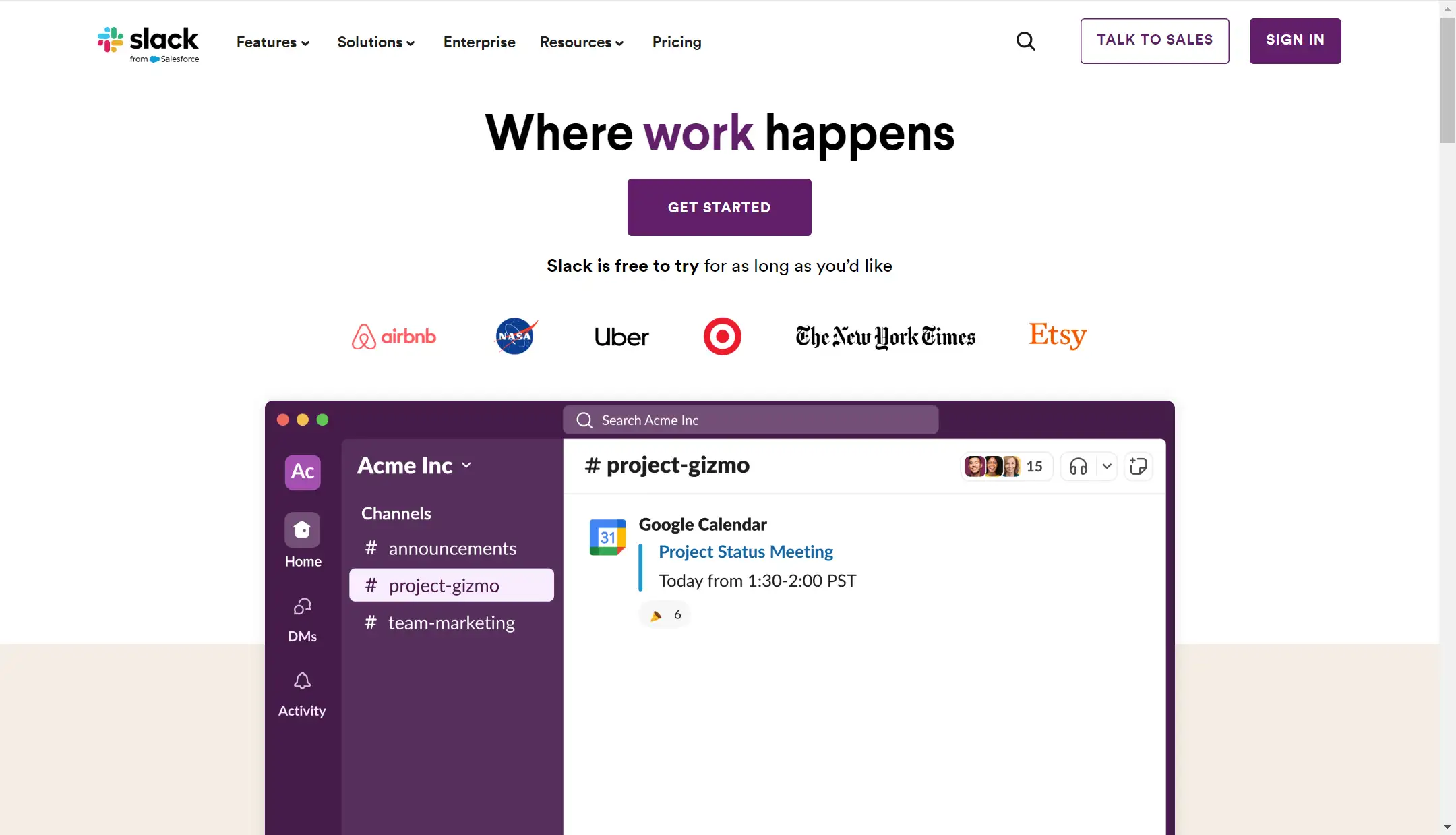Click the Acme Inc 'Ac' workspace icon
The image size is (1456, 835).
coord(303,471)
